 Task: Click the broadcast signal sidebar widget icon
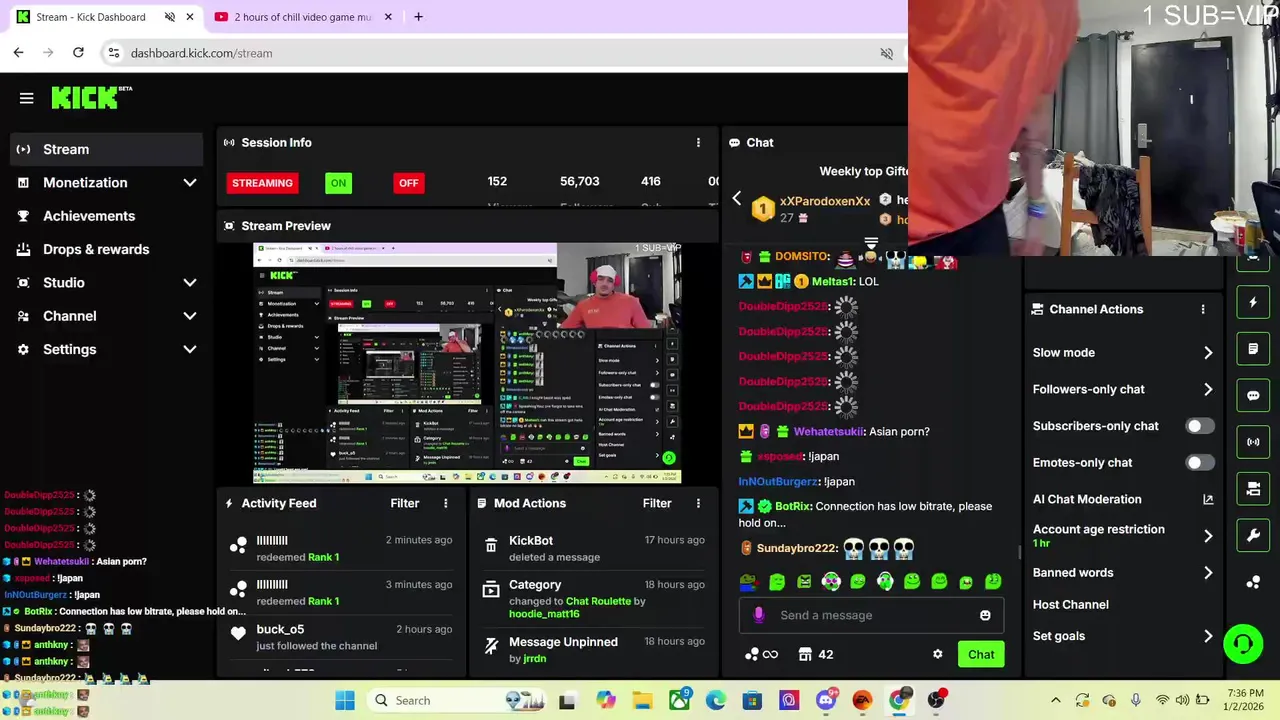pyautogui.click(x=1253, y=442)
